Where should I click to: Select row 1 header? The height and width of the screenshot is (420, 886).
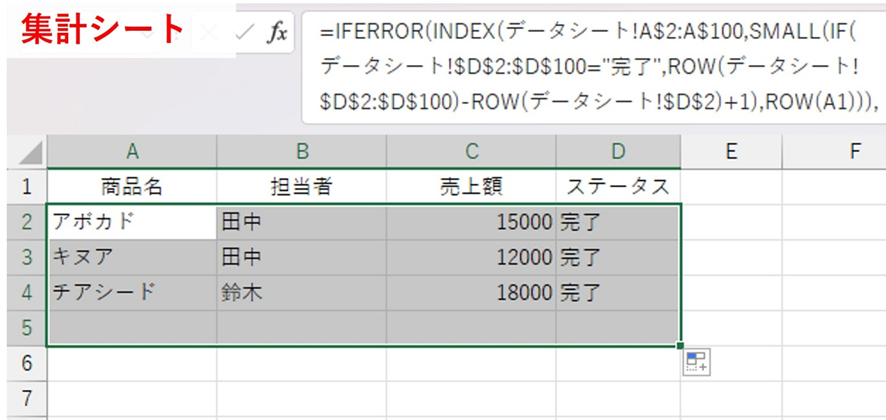click(26, 186)
